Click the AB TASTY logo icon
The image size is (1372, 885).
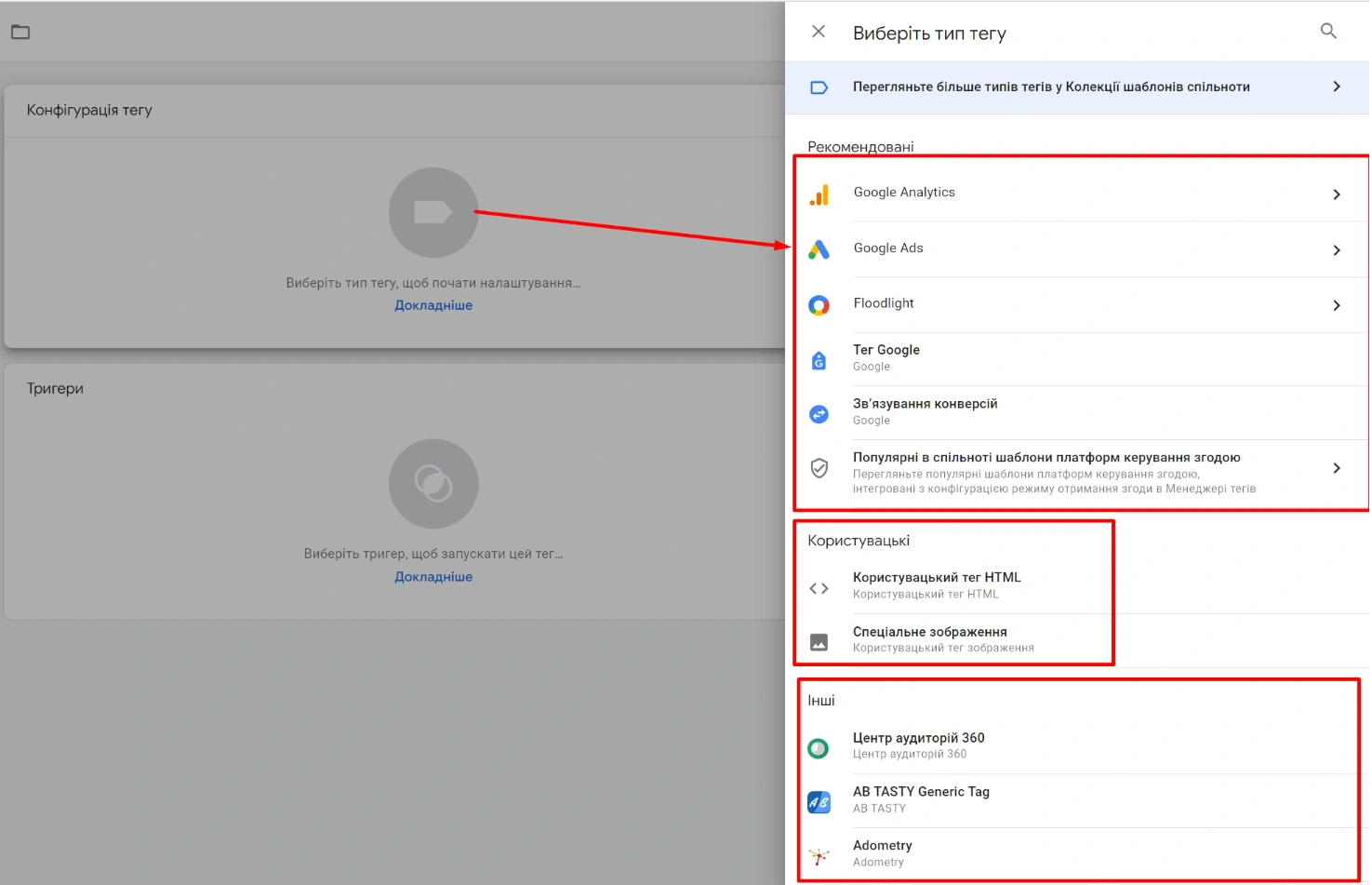819,802
